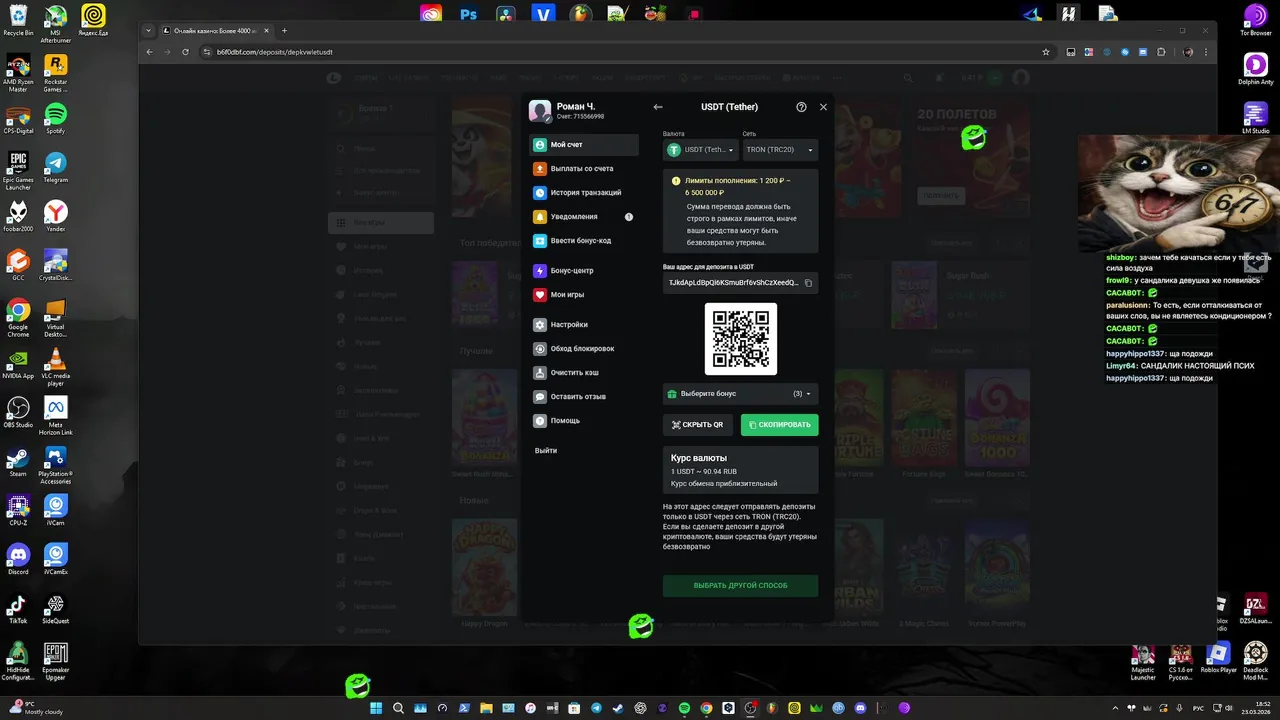Click the Очистить кэш broom icon
The image size is (1280, 720).
point(540,373)
